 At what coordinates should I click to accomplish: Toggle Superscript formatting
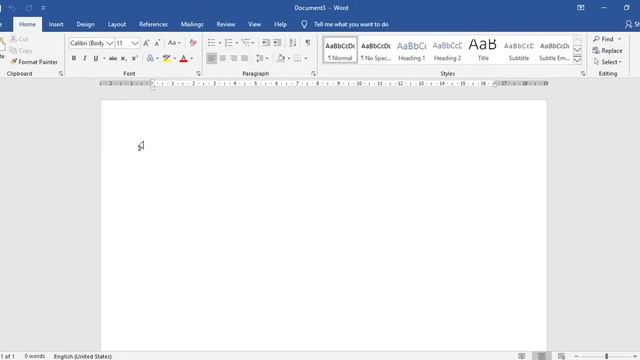[x=135, y=58]
